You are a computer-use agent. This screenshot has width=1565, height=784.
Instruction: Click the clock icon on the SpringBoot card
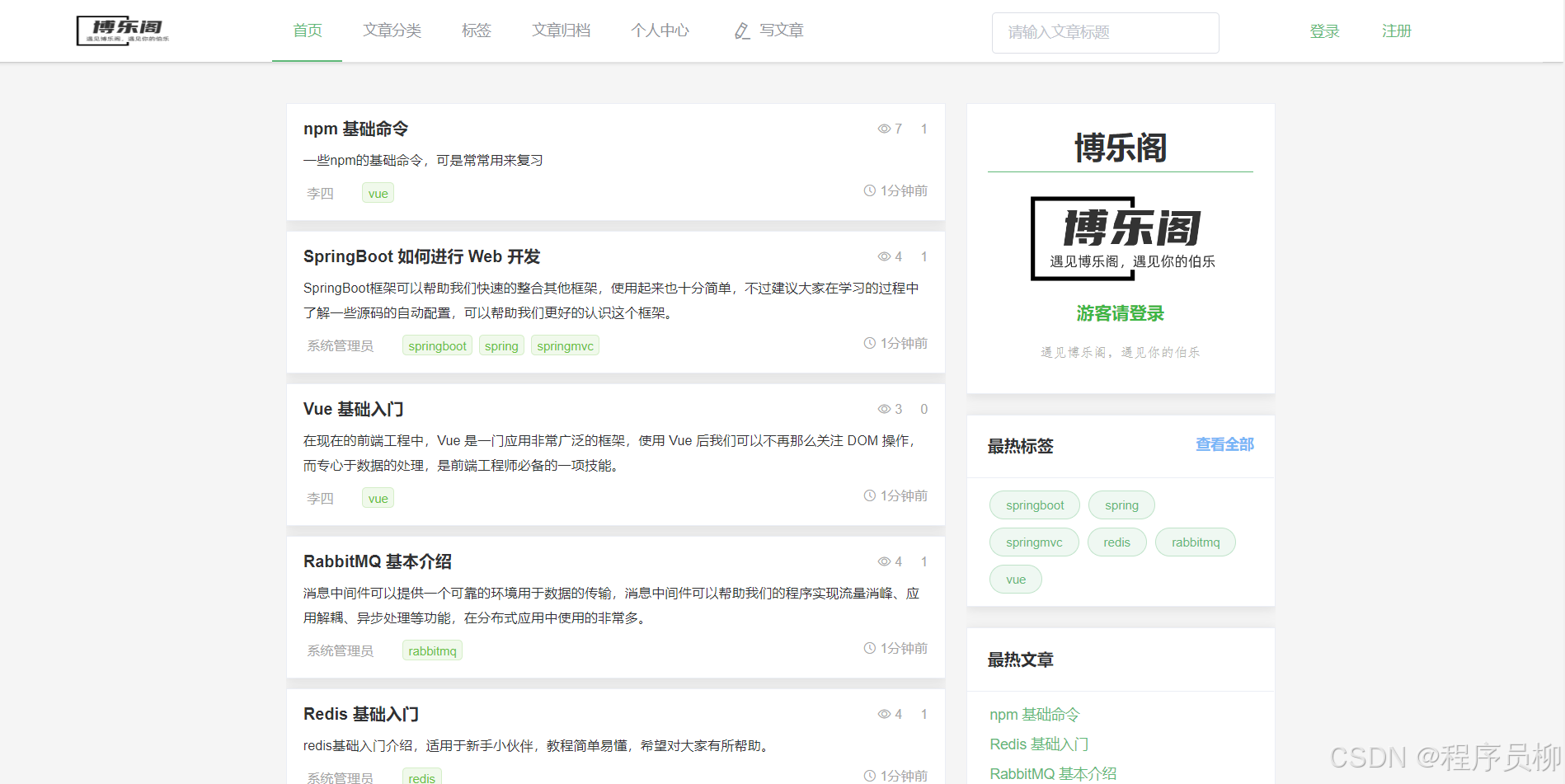point(870,343)
